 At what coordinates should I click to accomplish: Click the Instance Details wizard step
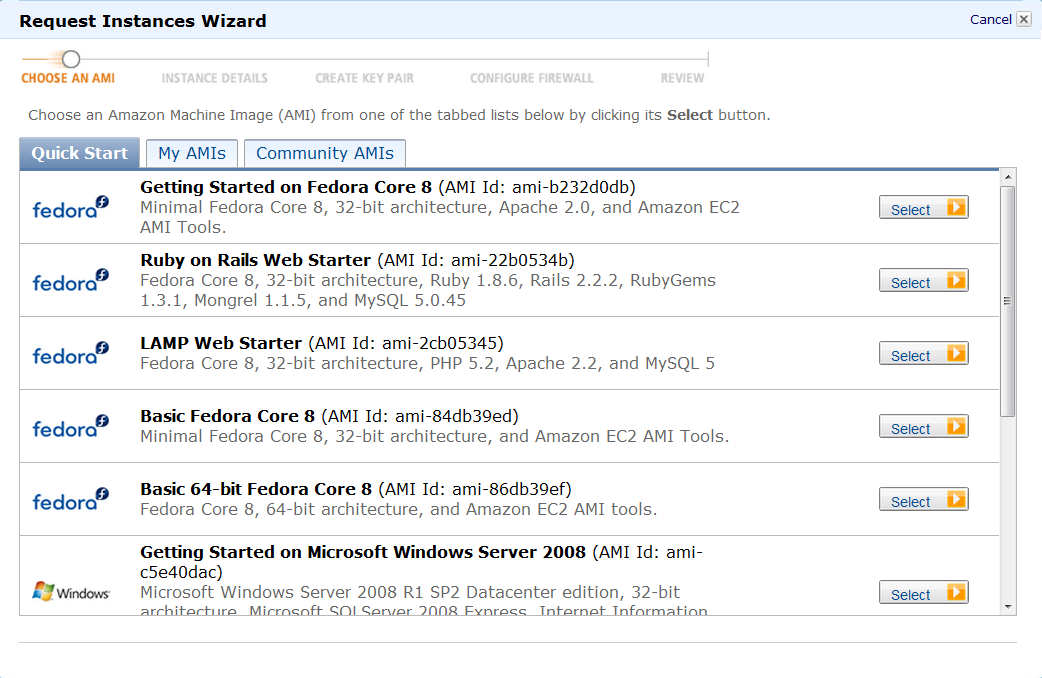coord(215,78)
